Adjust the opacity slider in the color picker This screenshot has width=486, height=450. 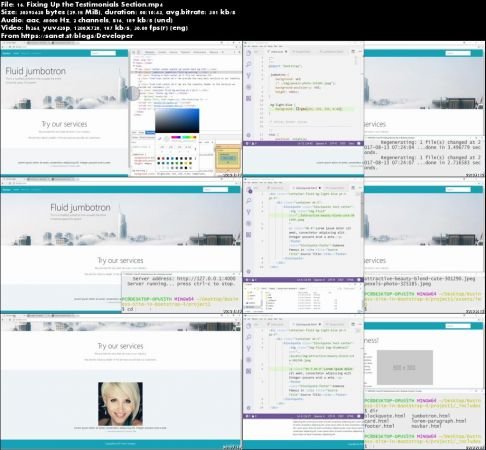184,140
